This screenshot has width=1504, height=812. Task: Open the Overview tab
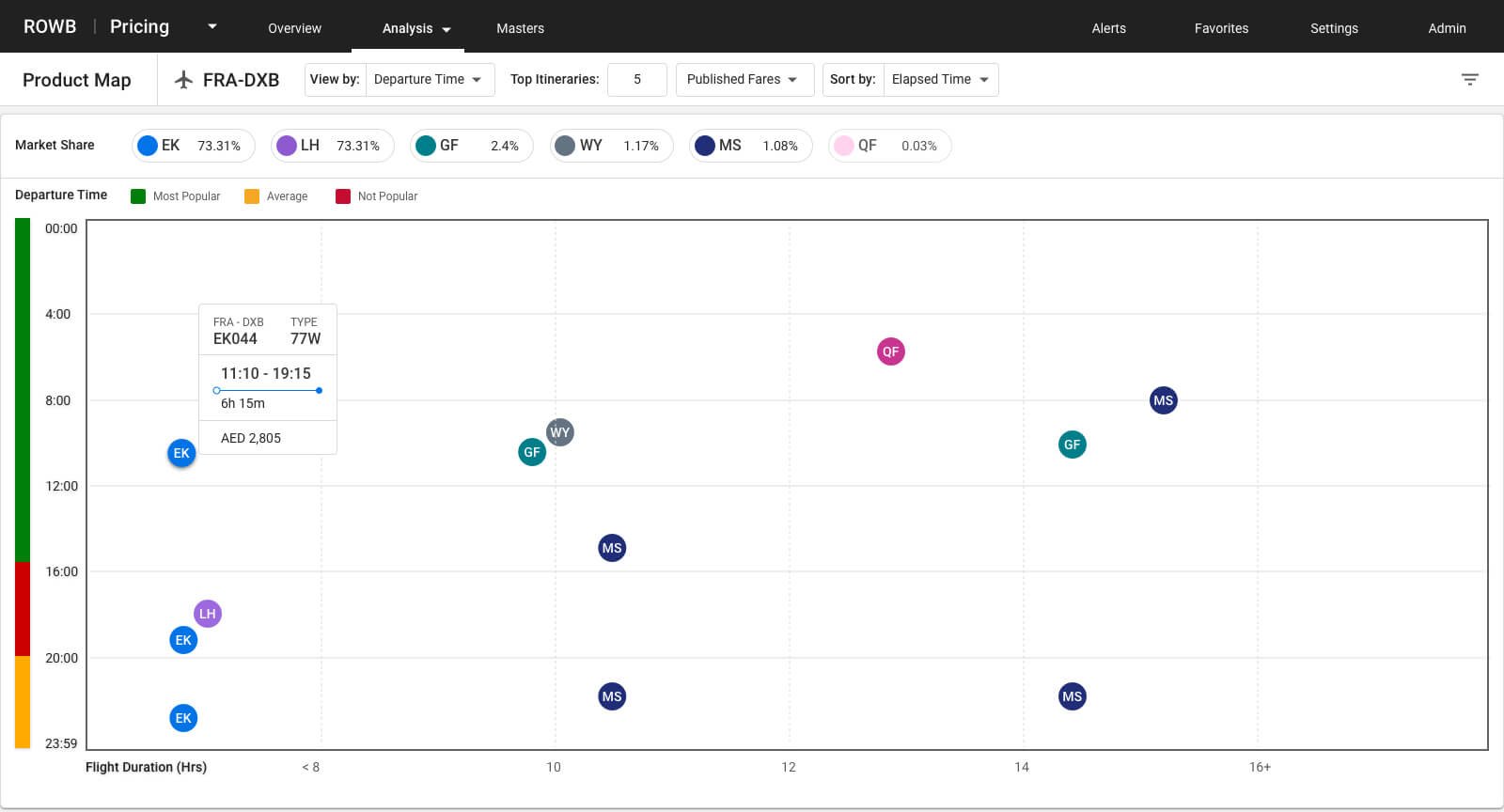click(294, 28)
